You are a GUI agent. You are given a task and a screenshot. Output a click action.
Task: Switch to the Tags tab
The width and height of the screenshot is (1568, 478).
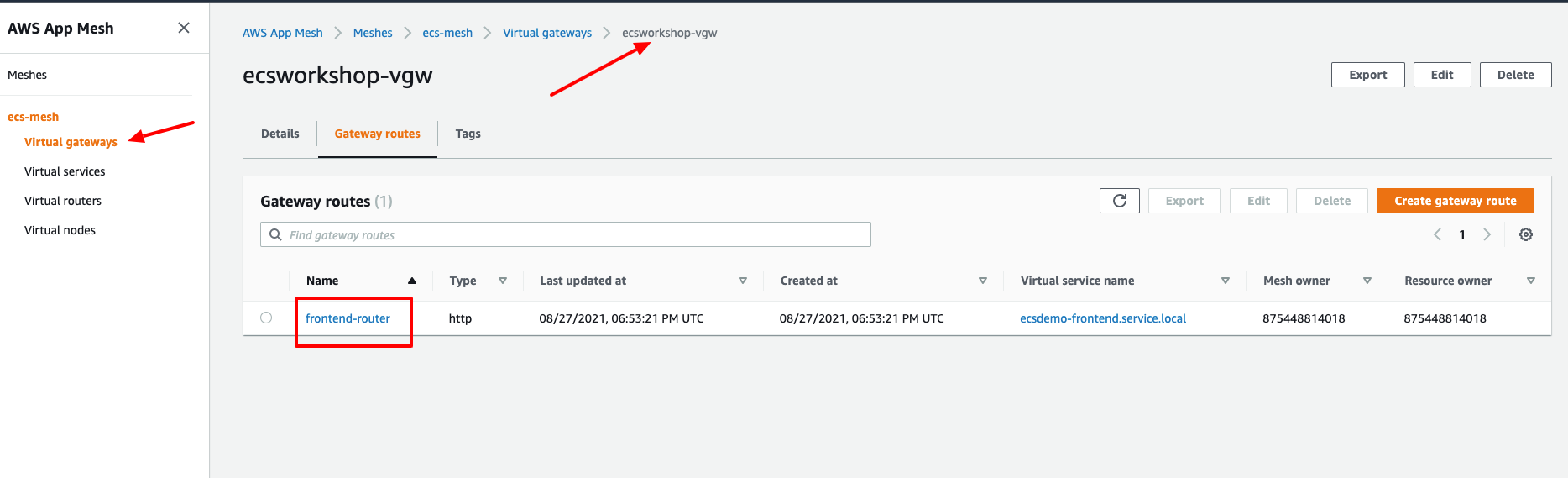(468, 134)
